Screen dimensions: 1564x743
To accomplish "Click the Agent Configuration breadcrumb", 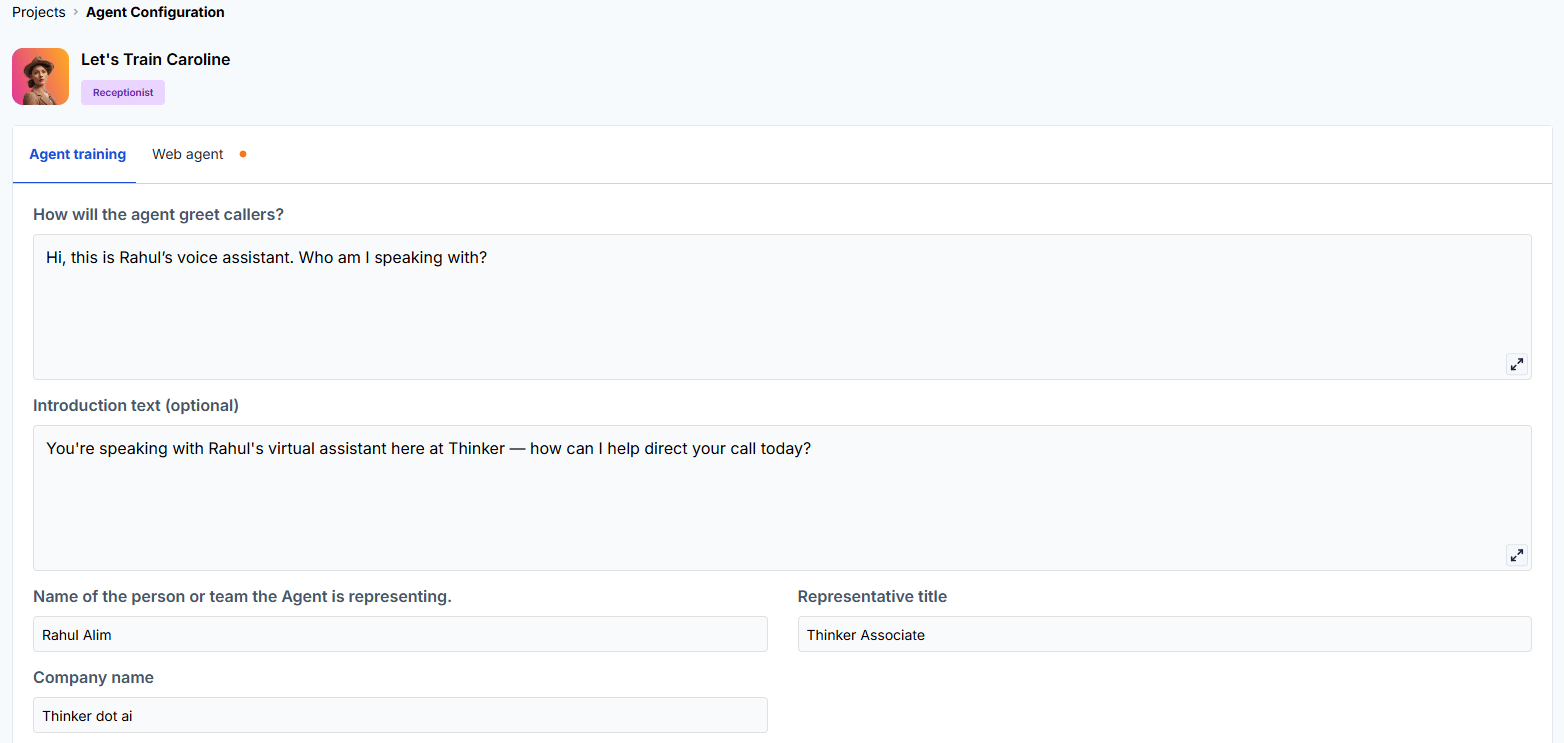I will [155, 12].
